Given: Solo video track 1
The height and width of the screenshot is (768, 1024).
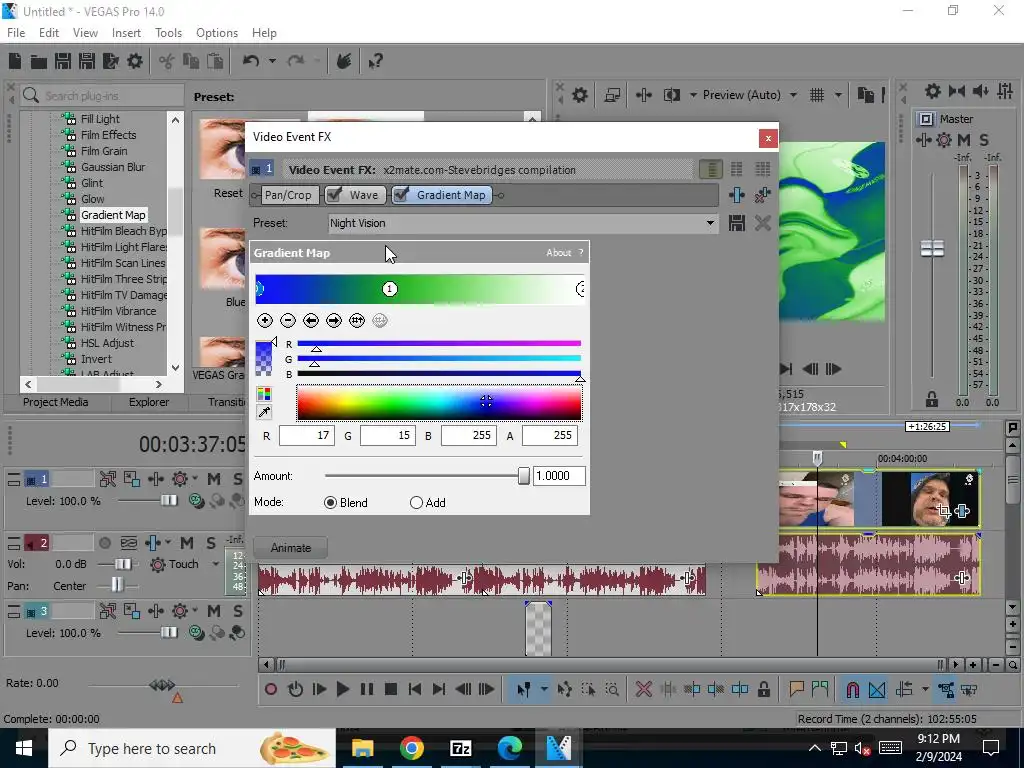Looking at the screenshot, I should (238, 479).
